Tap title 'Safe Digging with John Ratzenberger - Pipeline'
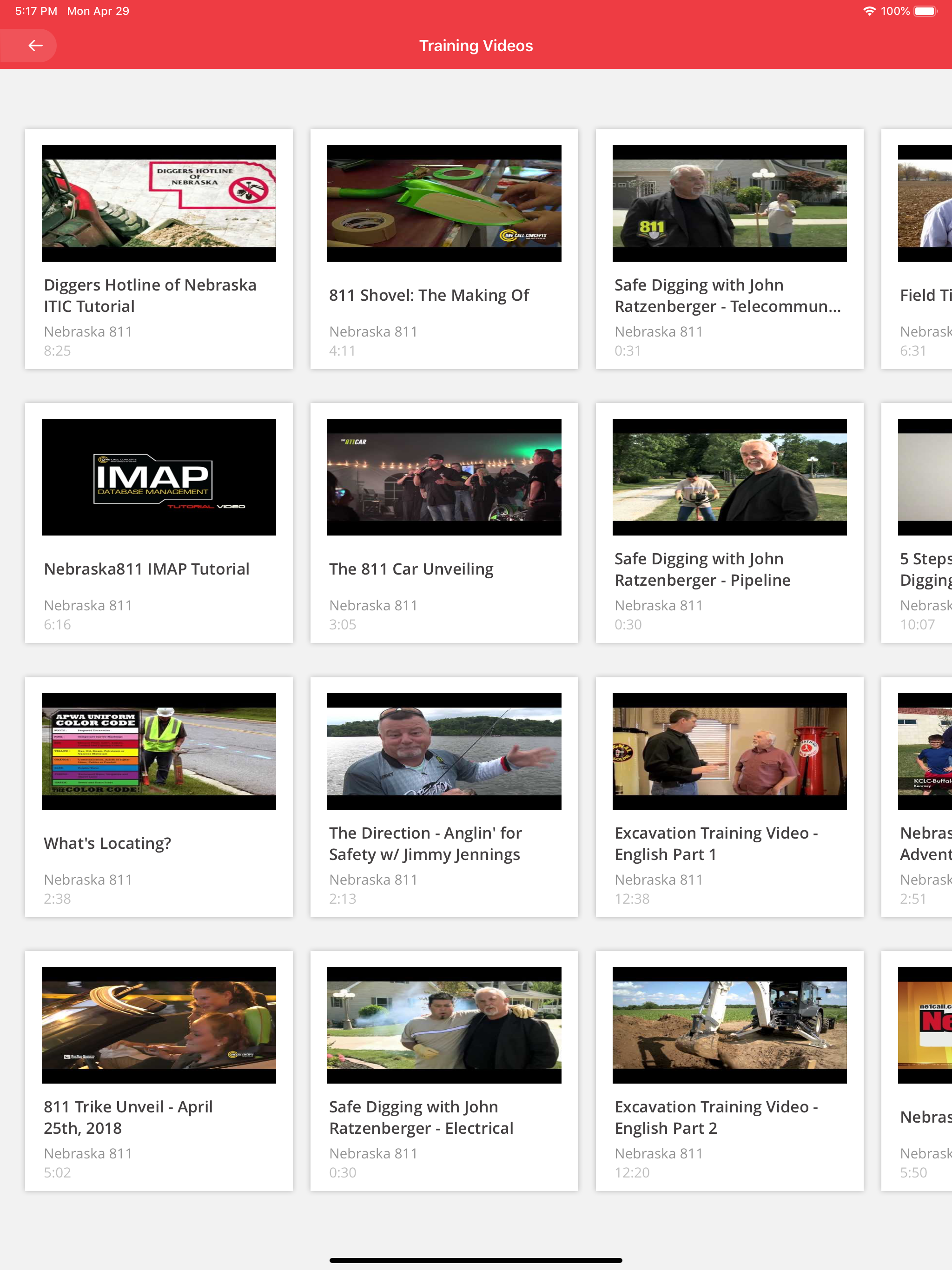The height and width of the screenshot is (1270, 952). tap(702, 569)
